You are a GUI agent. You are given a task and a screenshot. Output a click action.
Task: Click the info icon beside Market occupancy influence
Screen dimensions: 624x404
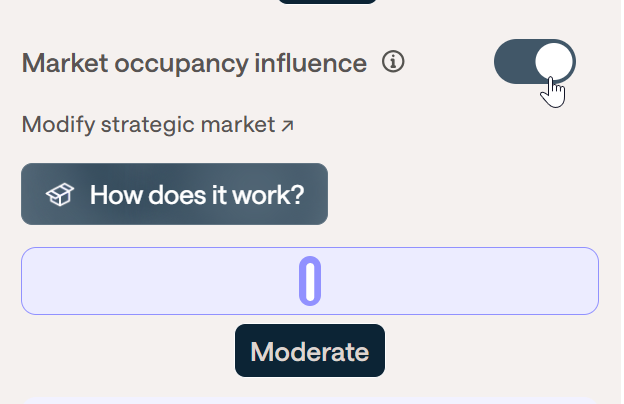pos(393,63)
